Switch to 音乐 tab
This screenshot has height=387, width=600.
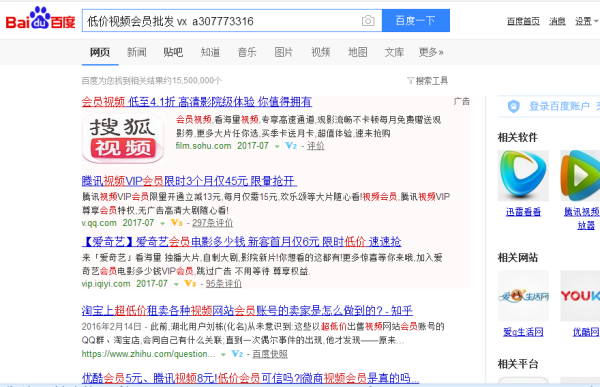pyautogui.click(x=247, y=52)
